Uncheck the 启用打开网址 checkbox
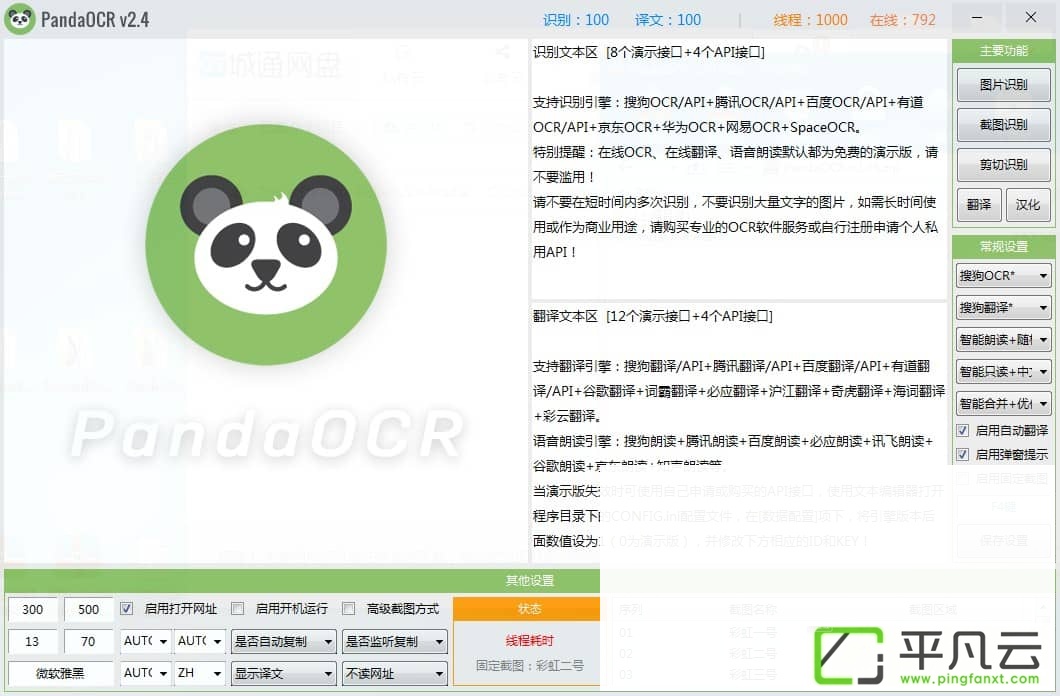 [126, 609]
